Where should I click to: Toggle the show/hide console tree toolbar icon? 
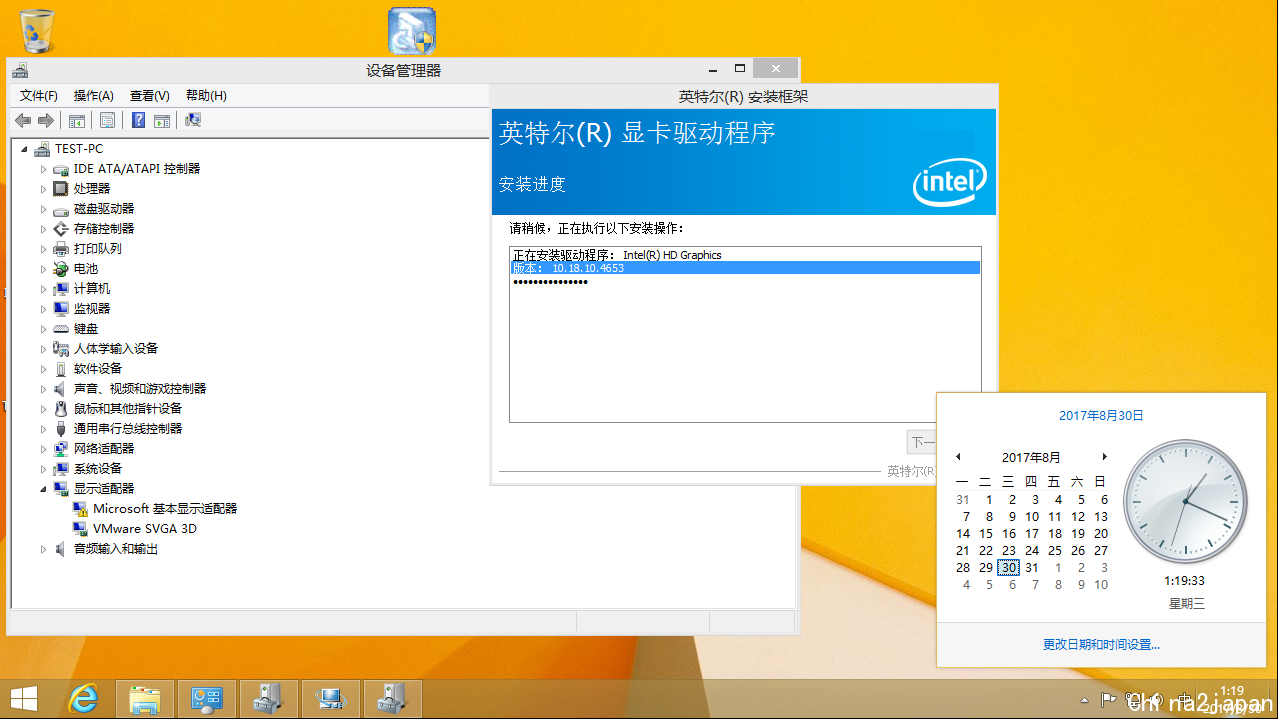[x=76, y=121]
